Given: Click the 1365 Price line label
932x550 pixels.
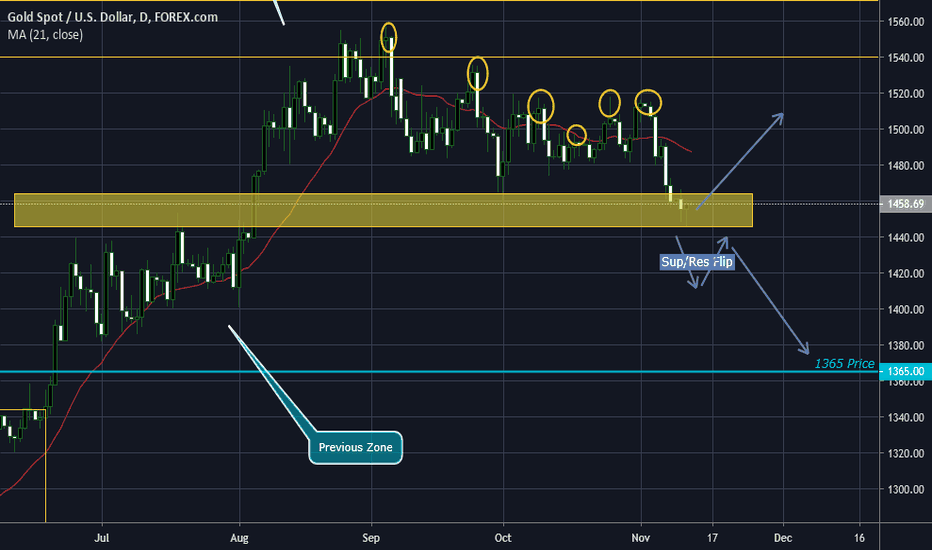Looking at the screenshot, I should (844, 363).
